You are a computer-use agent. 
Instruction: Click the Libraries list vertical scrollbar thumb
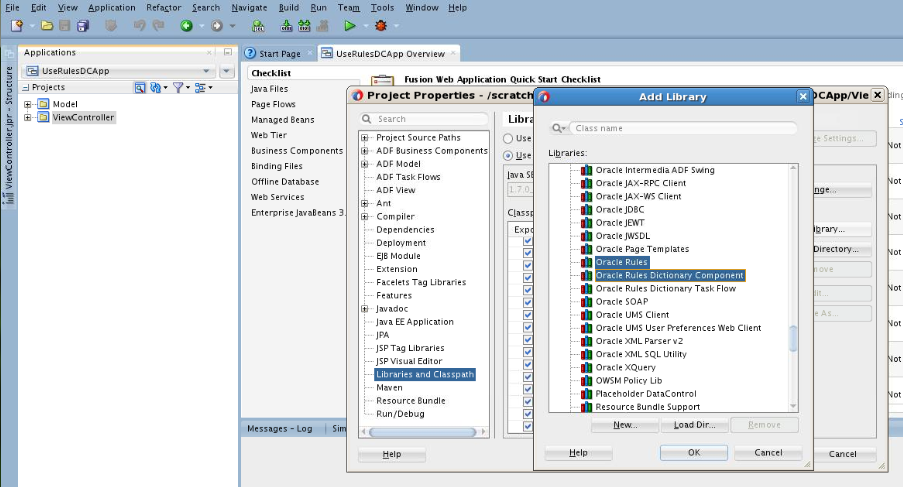[x=793, y=338]
